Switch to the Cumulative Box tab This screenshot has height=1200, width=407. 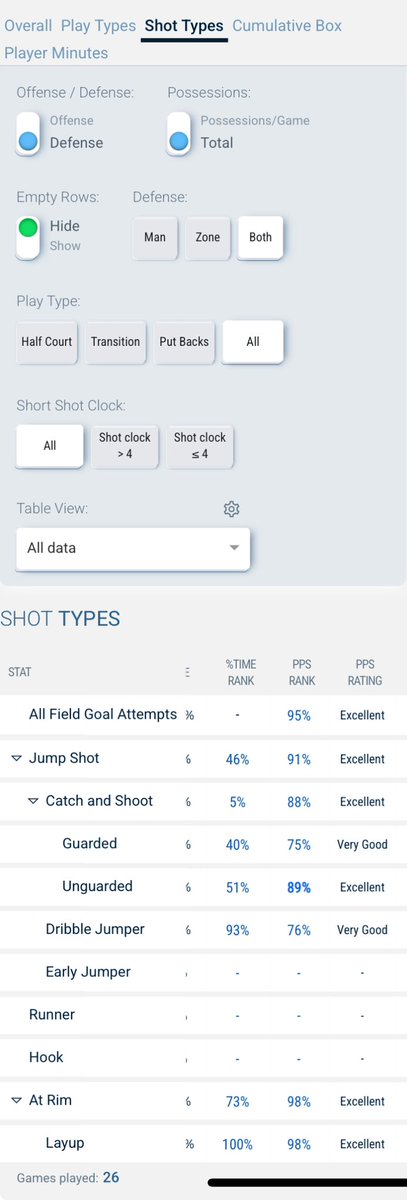point(287,25)
